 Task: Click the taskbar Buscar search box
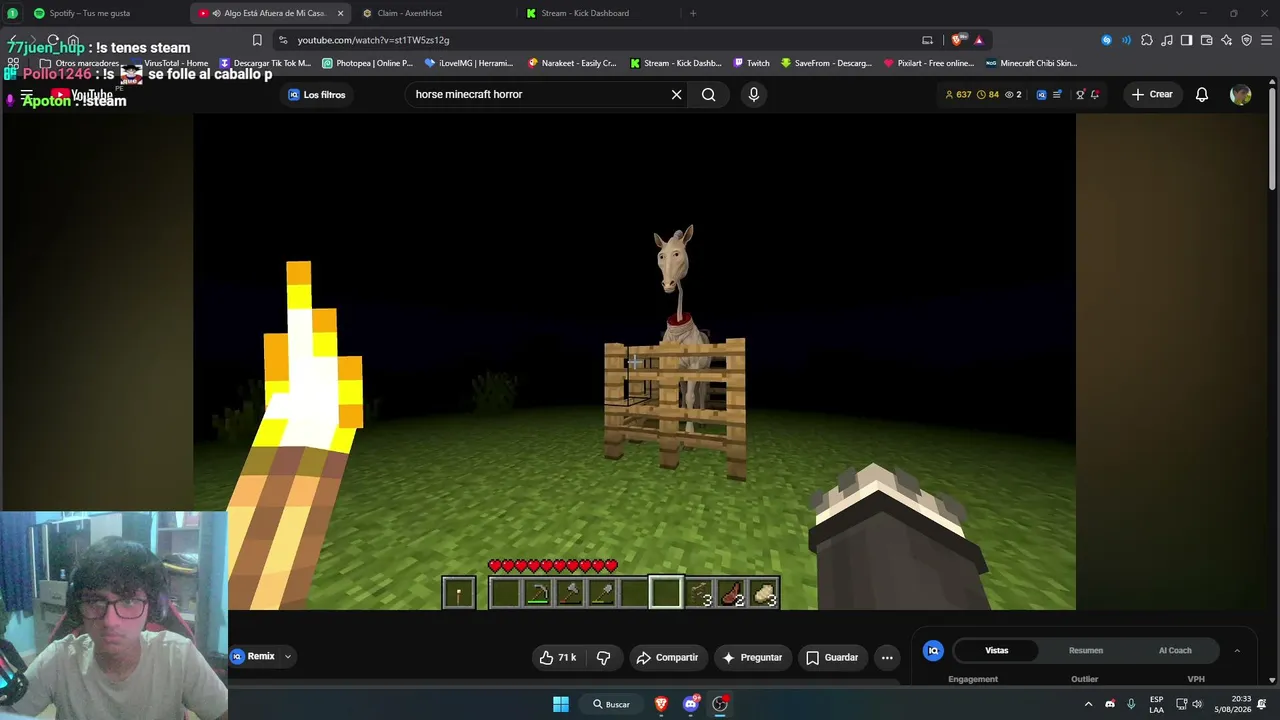click(611, 704)
